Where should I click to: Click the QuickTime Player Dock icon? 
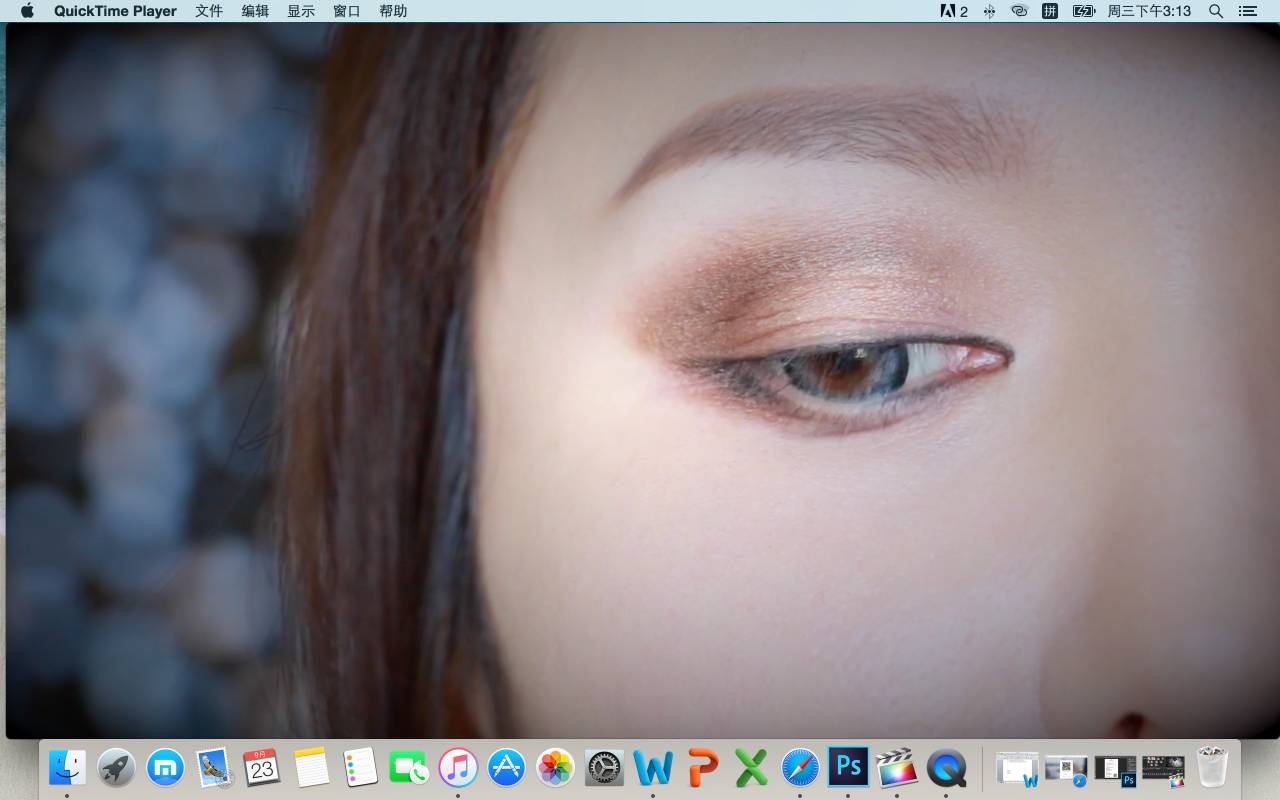[946, 768]
